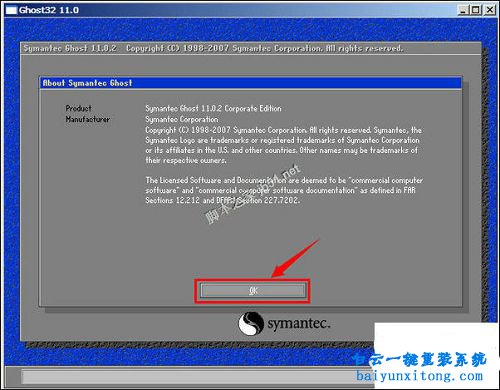Click the Chinese one-key reinstall system logo
Viewport: 500px width, 390px height.
[x=420, y=359]
